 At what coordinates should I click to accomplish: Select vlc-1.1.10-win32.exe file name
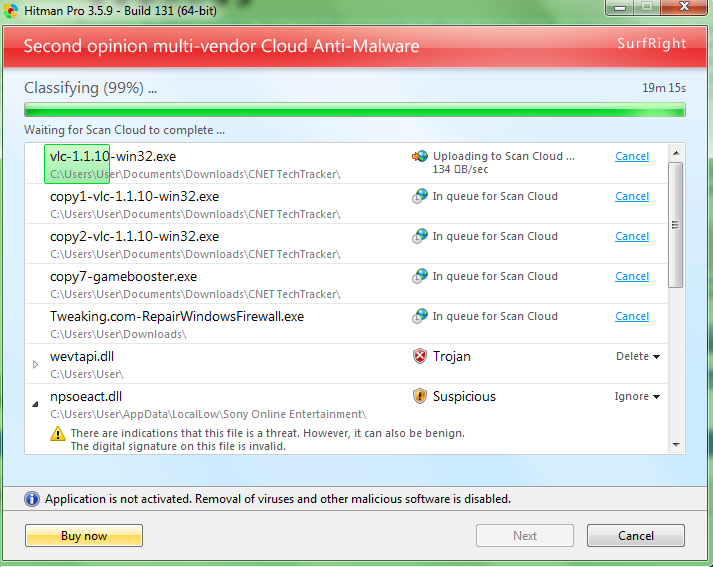[x=113, y=156]
